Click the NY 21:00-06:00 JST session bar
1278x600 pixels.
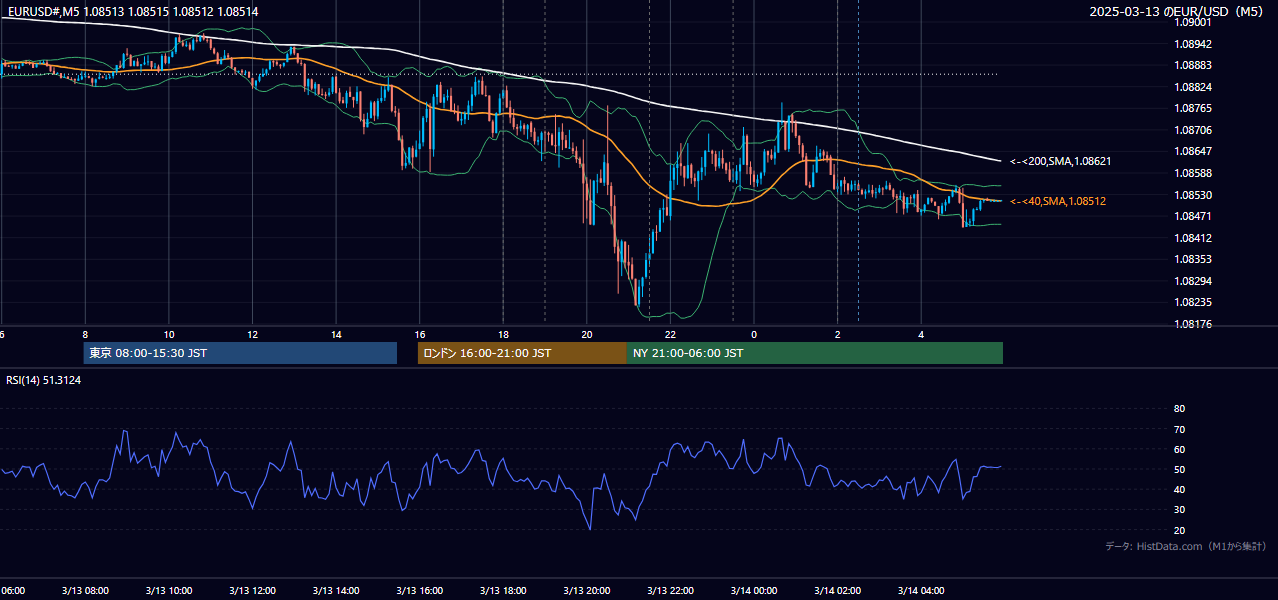click(x=815, y=353)
